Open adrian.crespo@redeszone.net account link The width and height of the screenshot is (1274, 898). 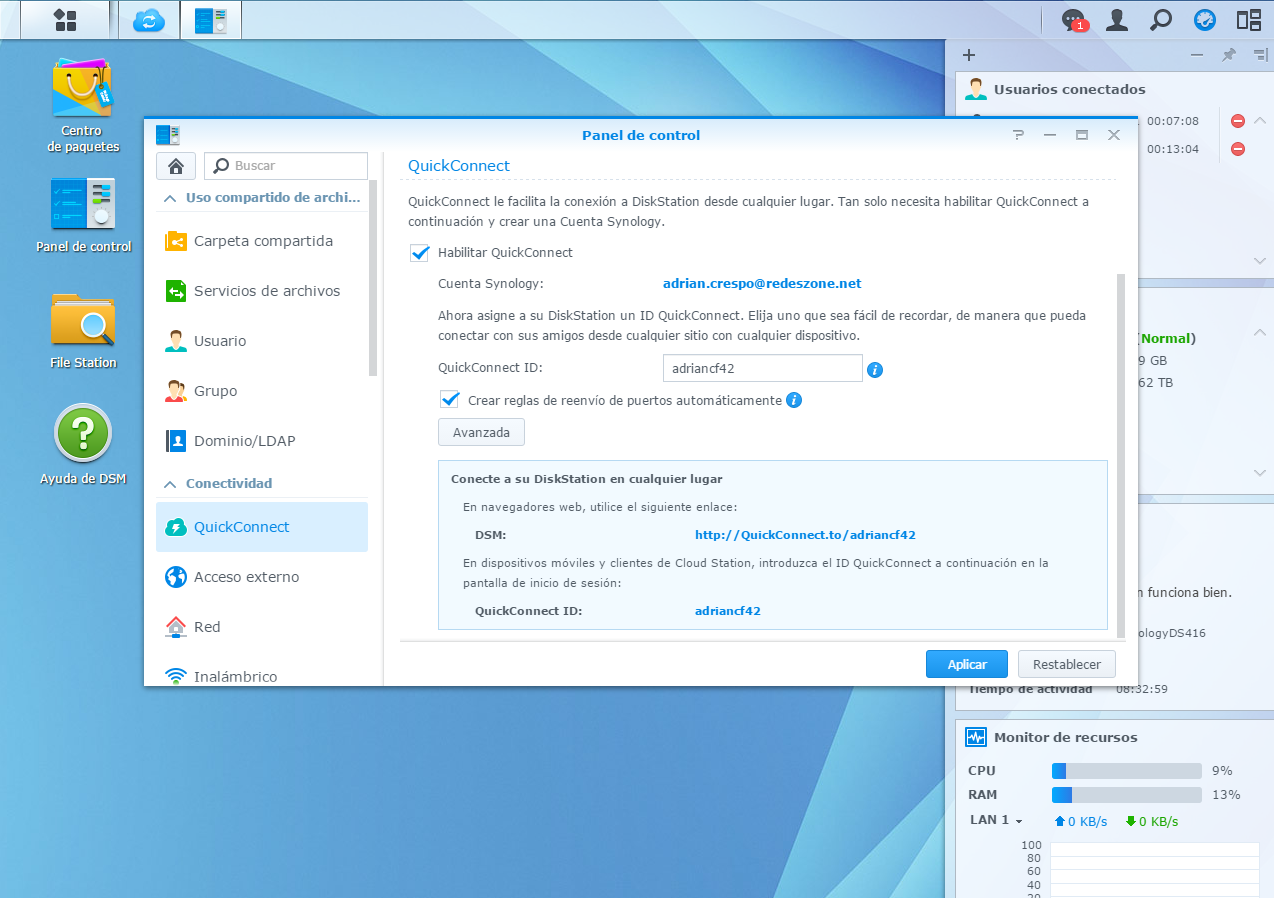[762, 284]
